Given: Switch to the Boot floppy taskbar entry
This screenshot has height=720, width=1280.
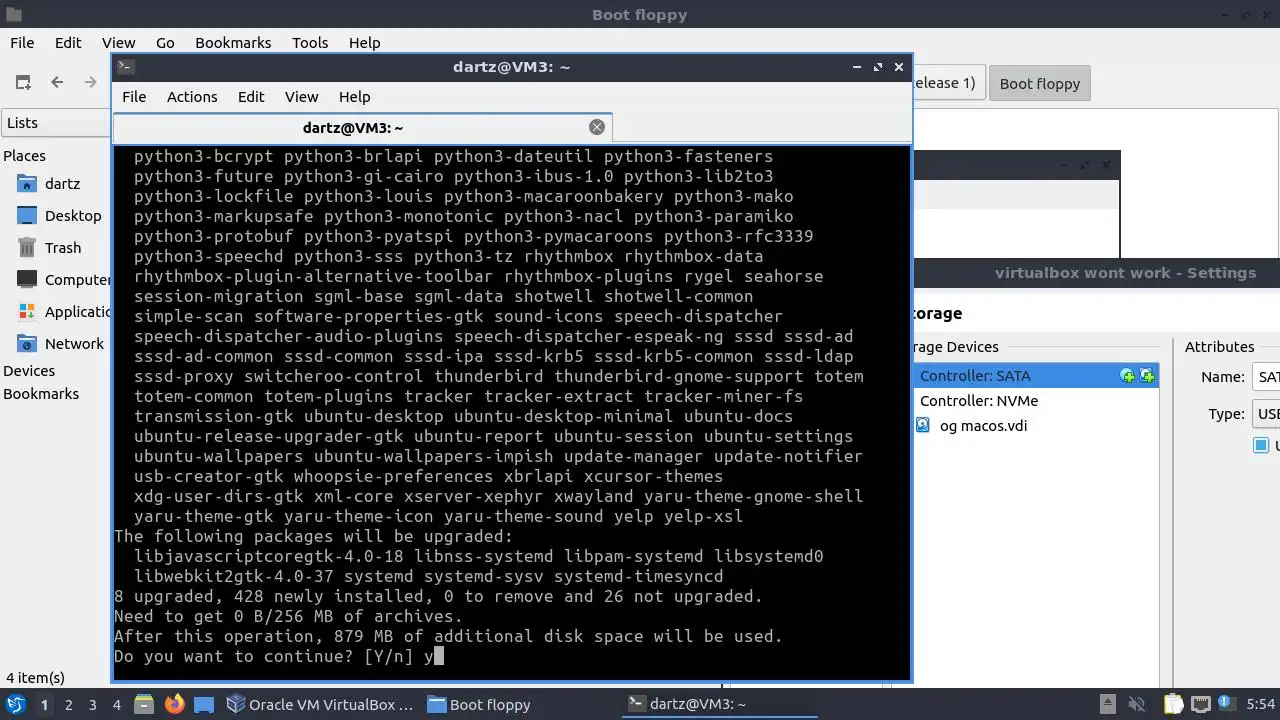Looking at the screenshot, I should point(521,704).
